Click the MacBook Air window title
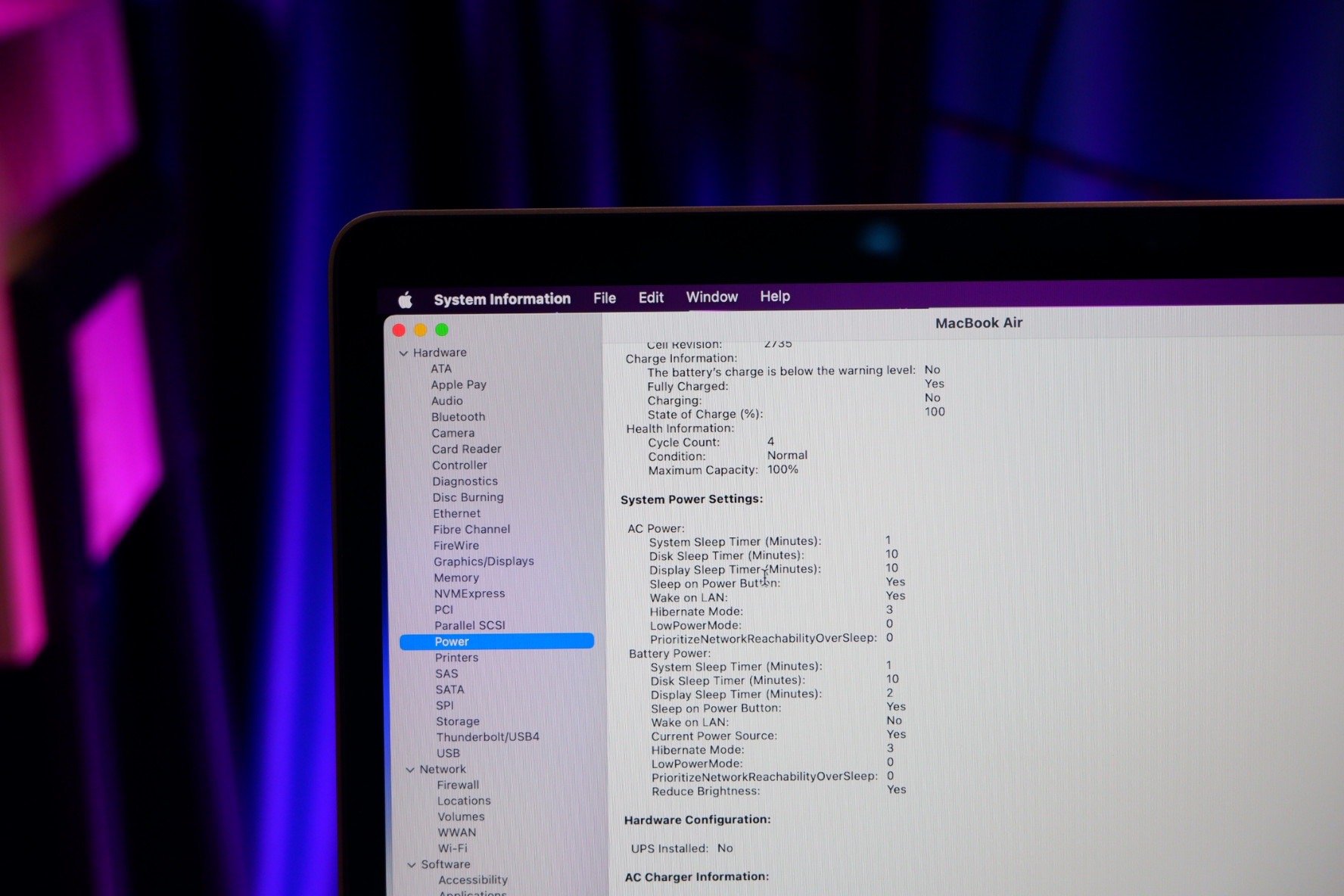This screenshot has height=896, width=1344. [978, 323]
